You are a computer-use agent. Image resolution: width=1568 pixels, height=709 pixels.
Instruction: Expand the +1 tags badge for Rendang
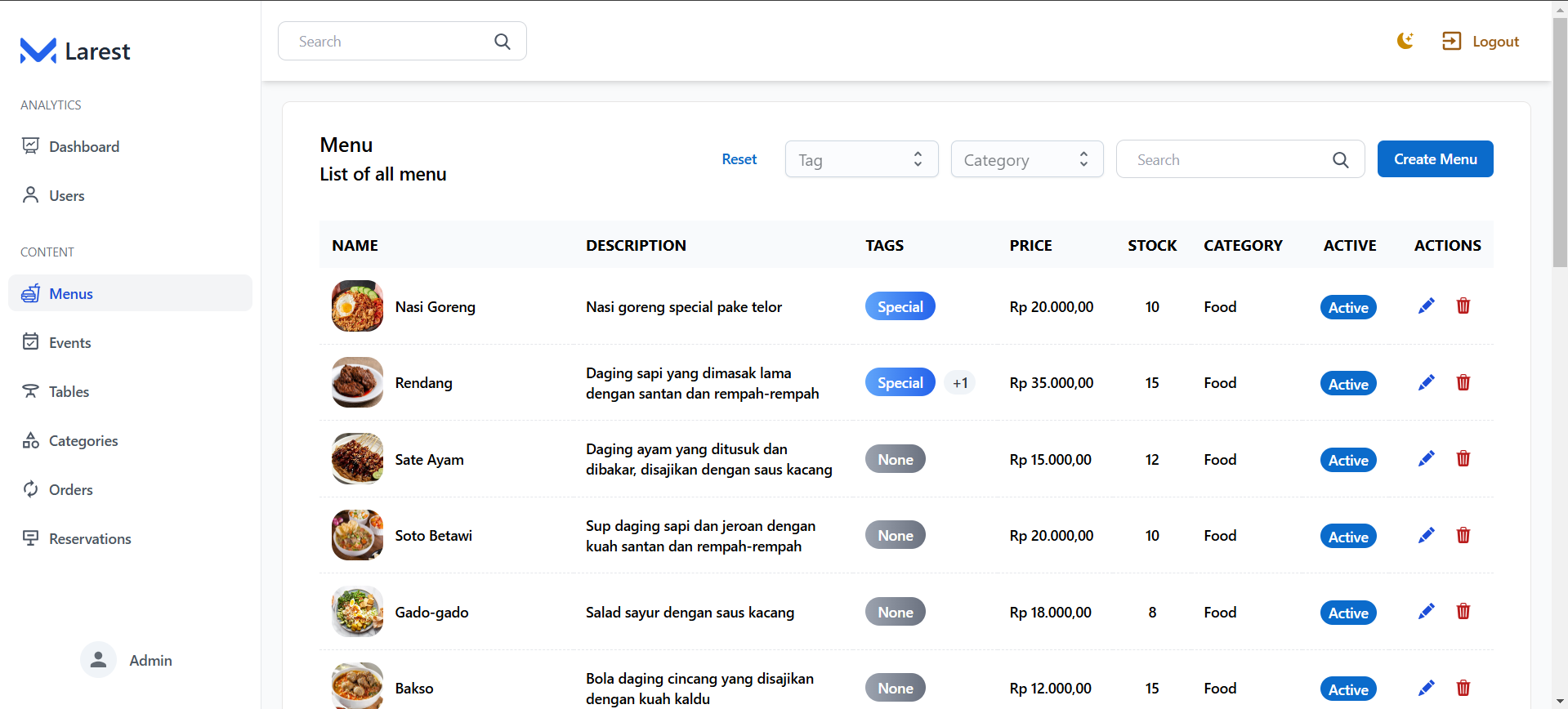[x=959, y=383]
